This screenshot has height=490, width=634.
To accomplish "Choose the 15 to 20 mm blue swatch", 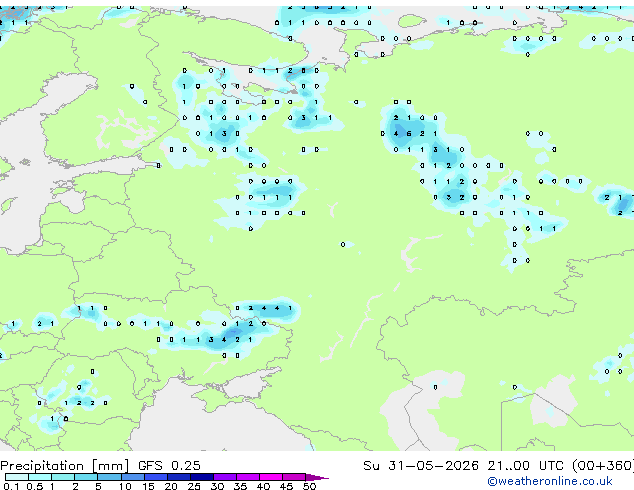I will pyautogui.click(x=156, y=477).
